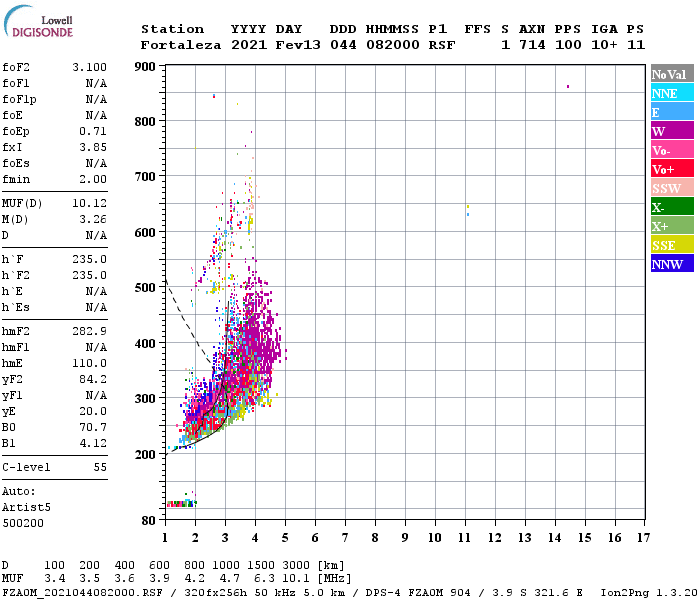This screenshot has height=600, width=700.
Task: Click the yE value 20.0
Action: coord(93,412)
